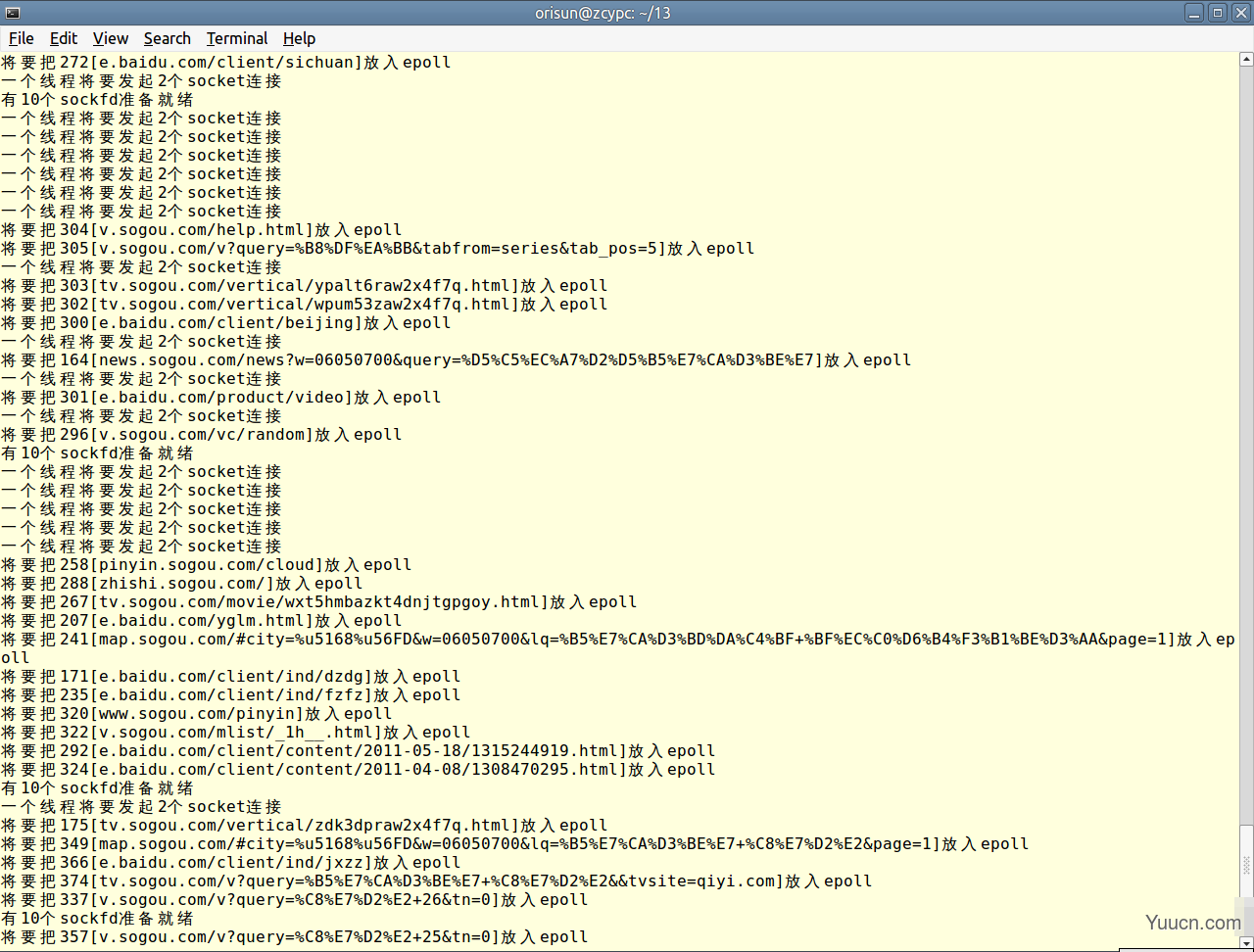Screen dimensions: 1254x952
Task: Click line with 301[e.baidu.com/product/video]
Action: tap(221, 398)
